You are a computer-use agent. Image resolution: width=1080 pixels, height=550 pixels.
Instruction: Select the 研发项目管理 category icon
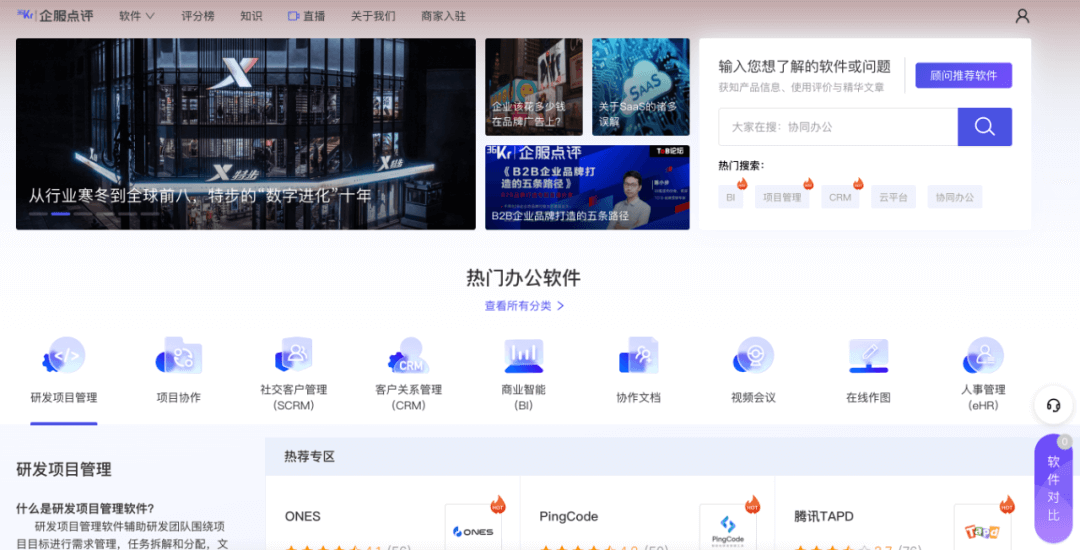pyautogui.click(x=64, y=355)
